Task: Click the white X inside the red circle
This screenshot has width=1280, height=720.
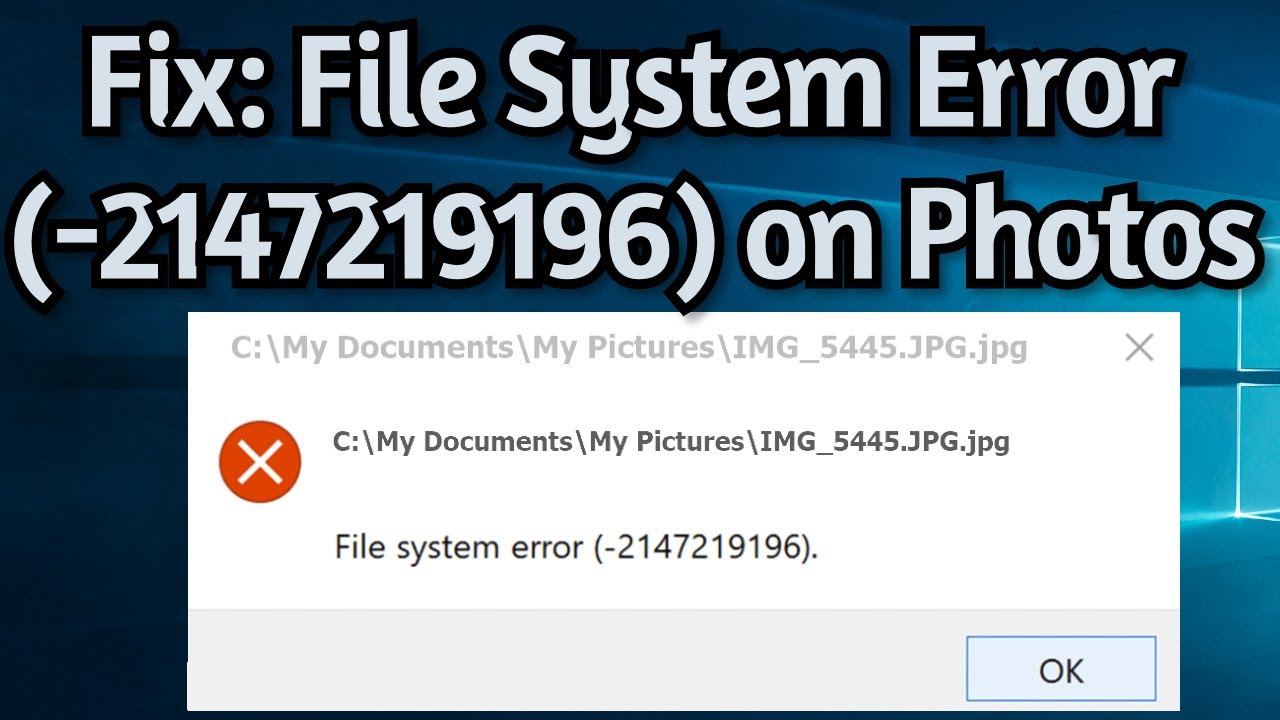Action: [x=260, y=462]
